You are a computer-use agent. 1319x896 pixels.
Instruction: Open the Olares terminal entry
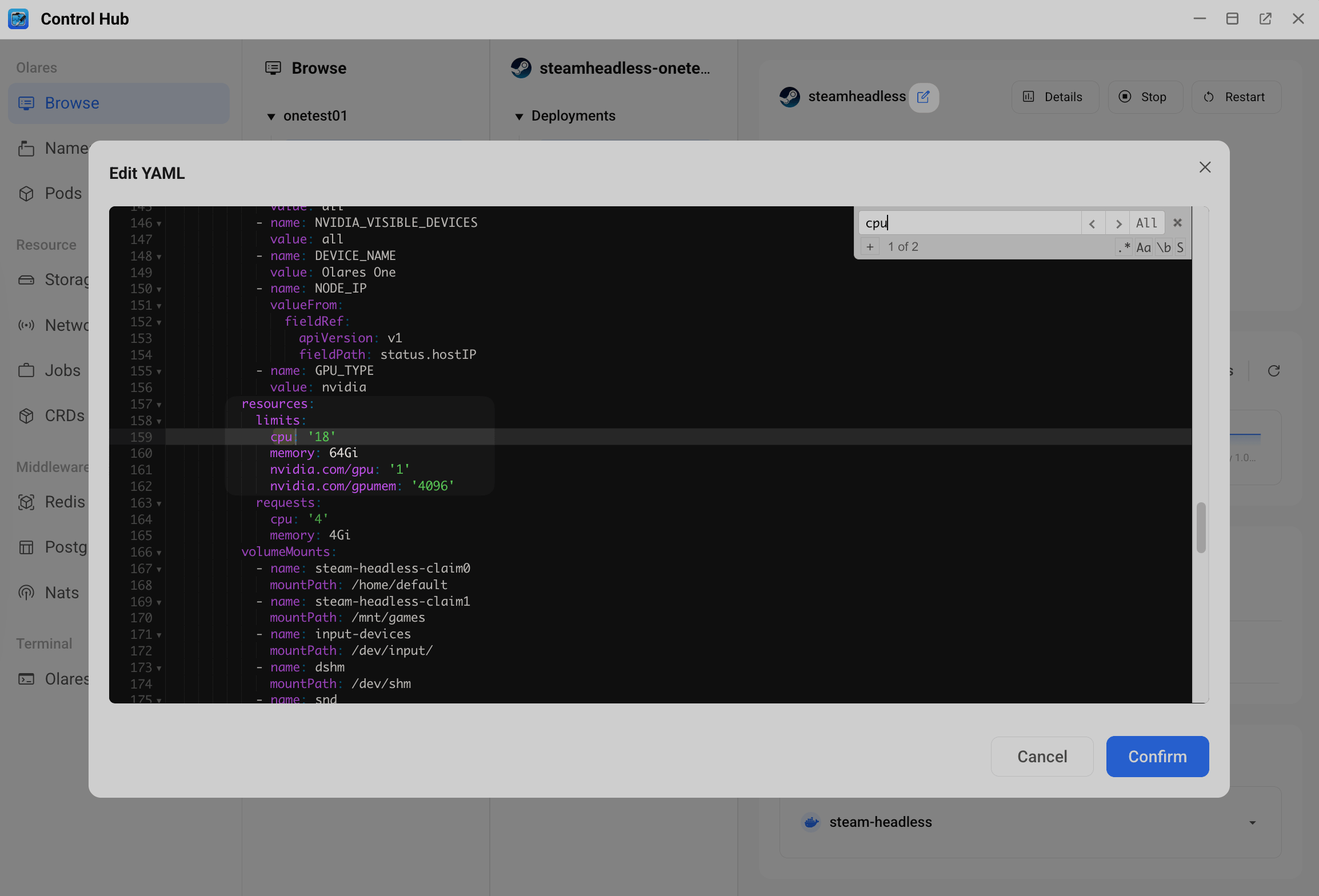point(26,679)
